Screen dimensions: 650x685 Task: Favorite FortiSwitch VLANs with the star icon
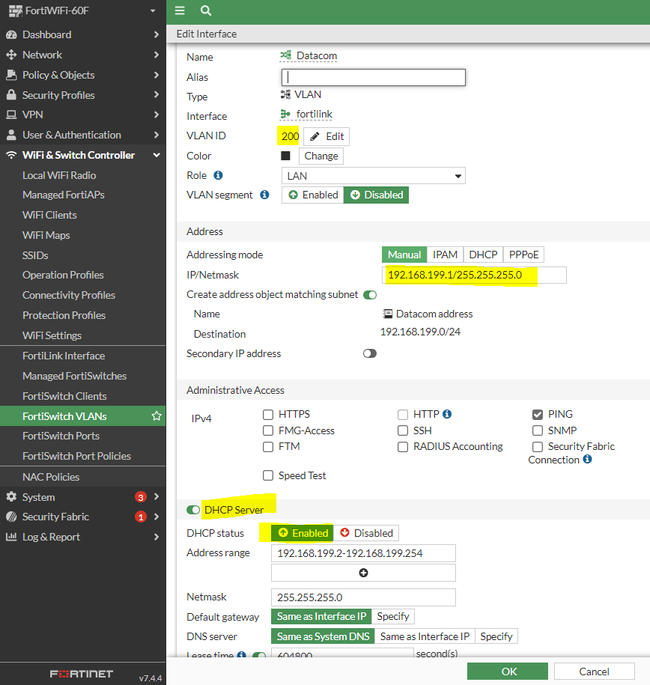[156, 416]
